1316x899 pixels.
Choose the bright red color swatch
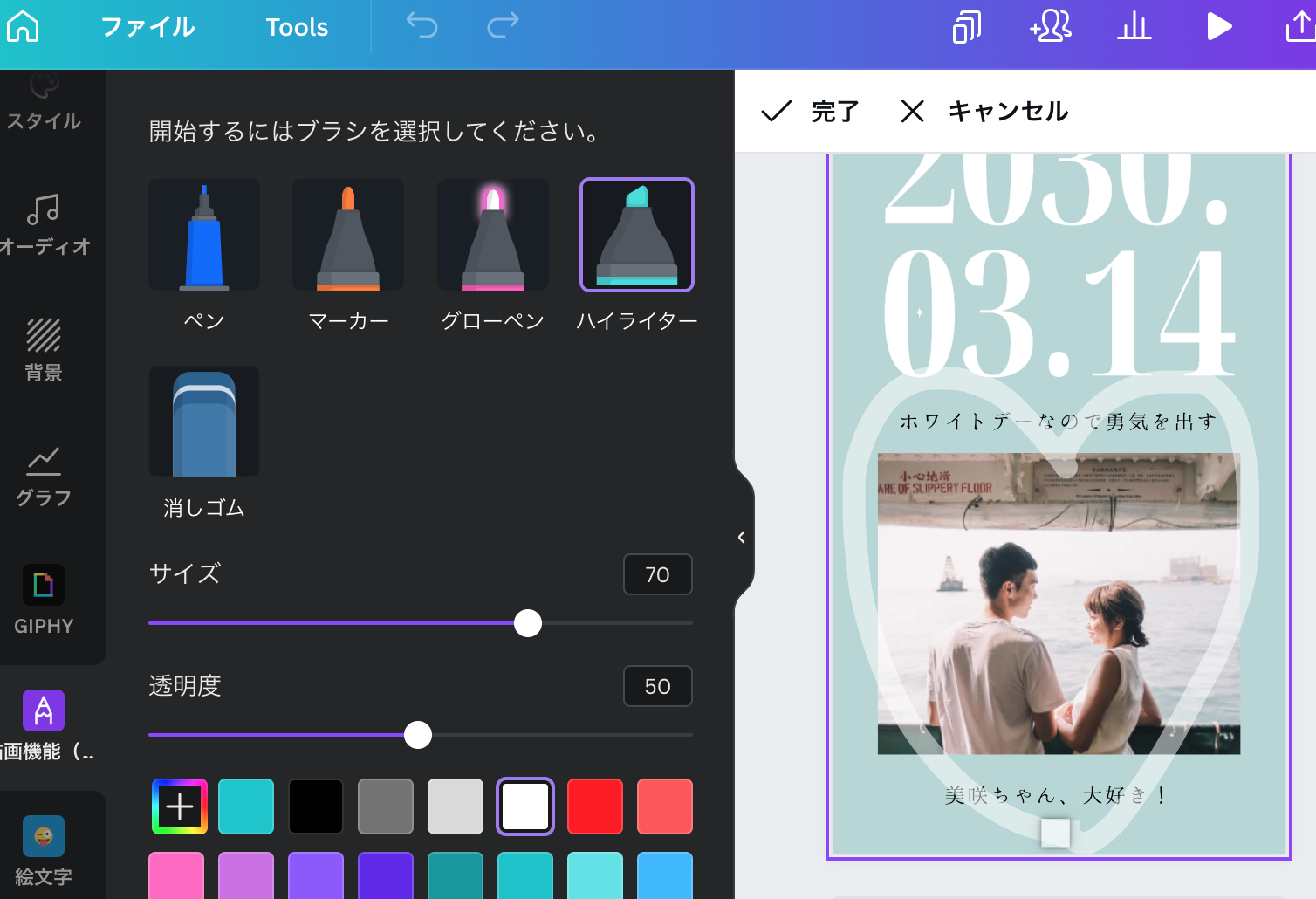point(595,806)
